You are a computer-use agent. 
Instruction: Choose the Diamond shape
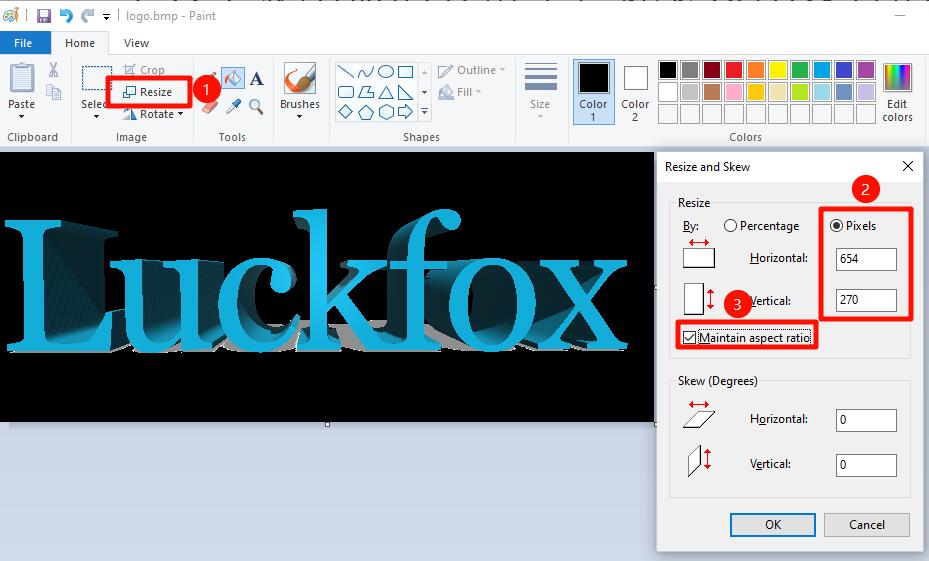(x=346, y=111)
